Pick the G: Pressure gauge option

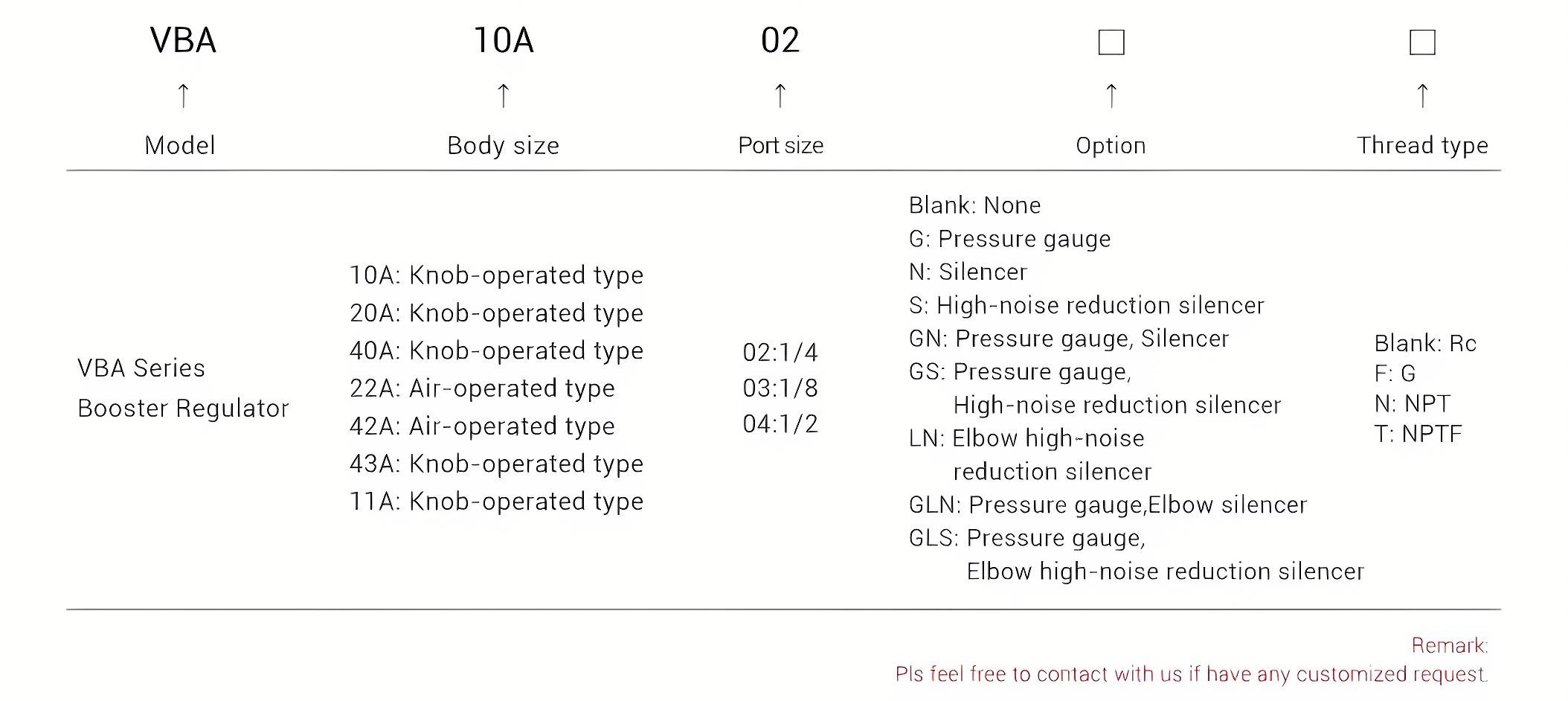pyautogui.click(x=1009, y=239)
